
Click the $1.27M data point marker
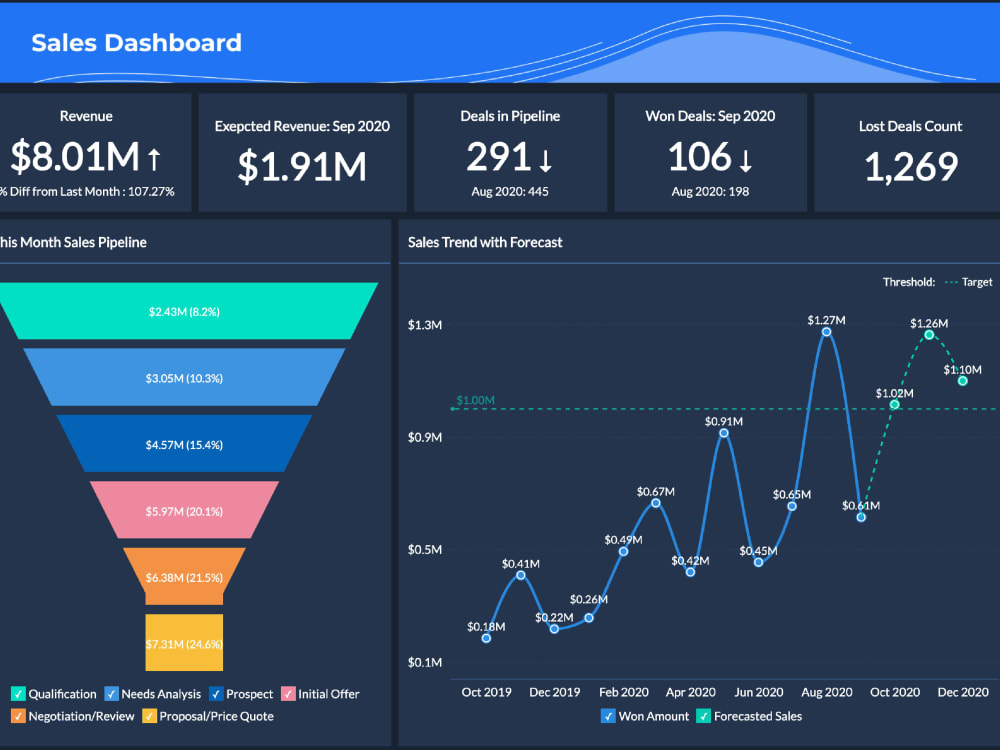tap(827, 332)
